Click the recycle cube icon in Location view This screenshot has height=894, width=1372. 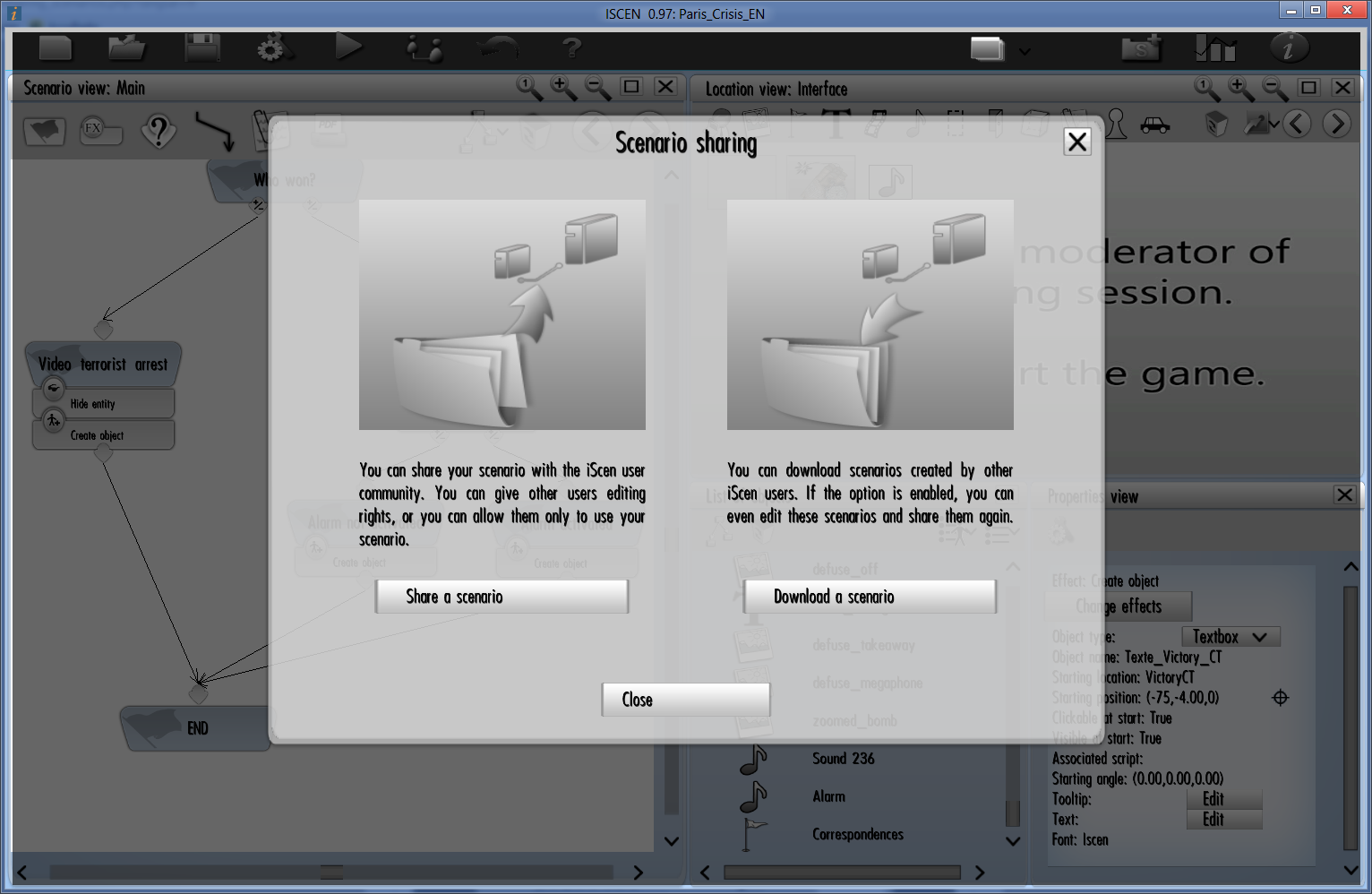pos(1216,124)
